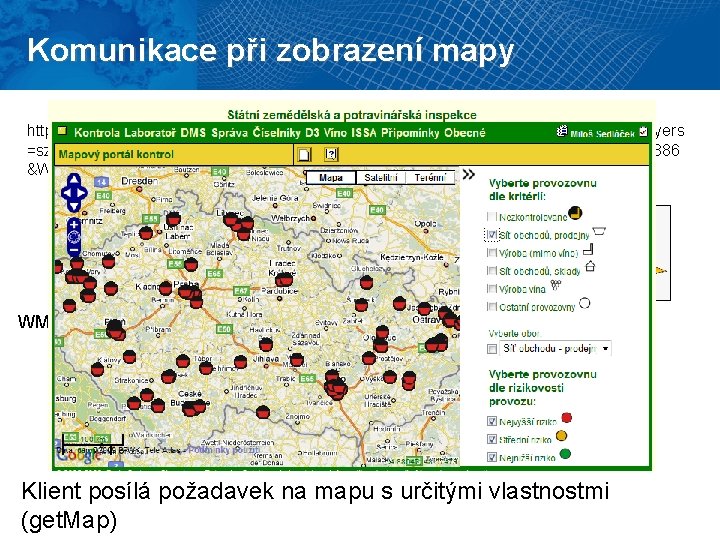
Task: Click the red marker near Ústí nad Labem
Action: click(173, 219)
